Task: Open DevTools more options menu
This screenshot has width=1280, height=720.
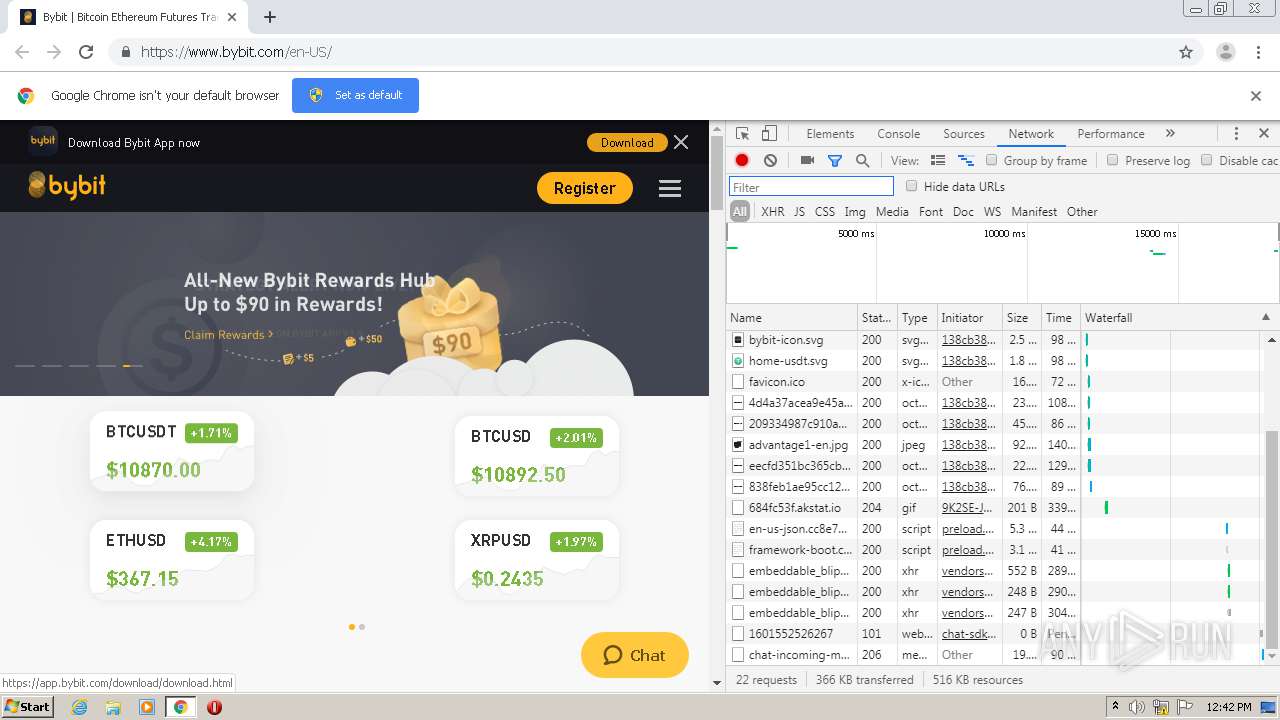Action: 1236,134
